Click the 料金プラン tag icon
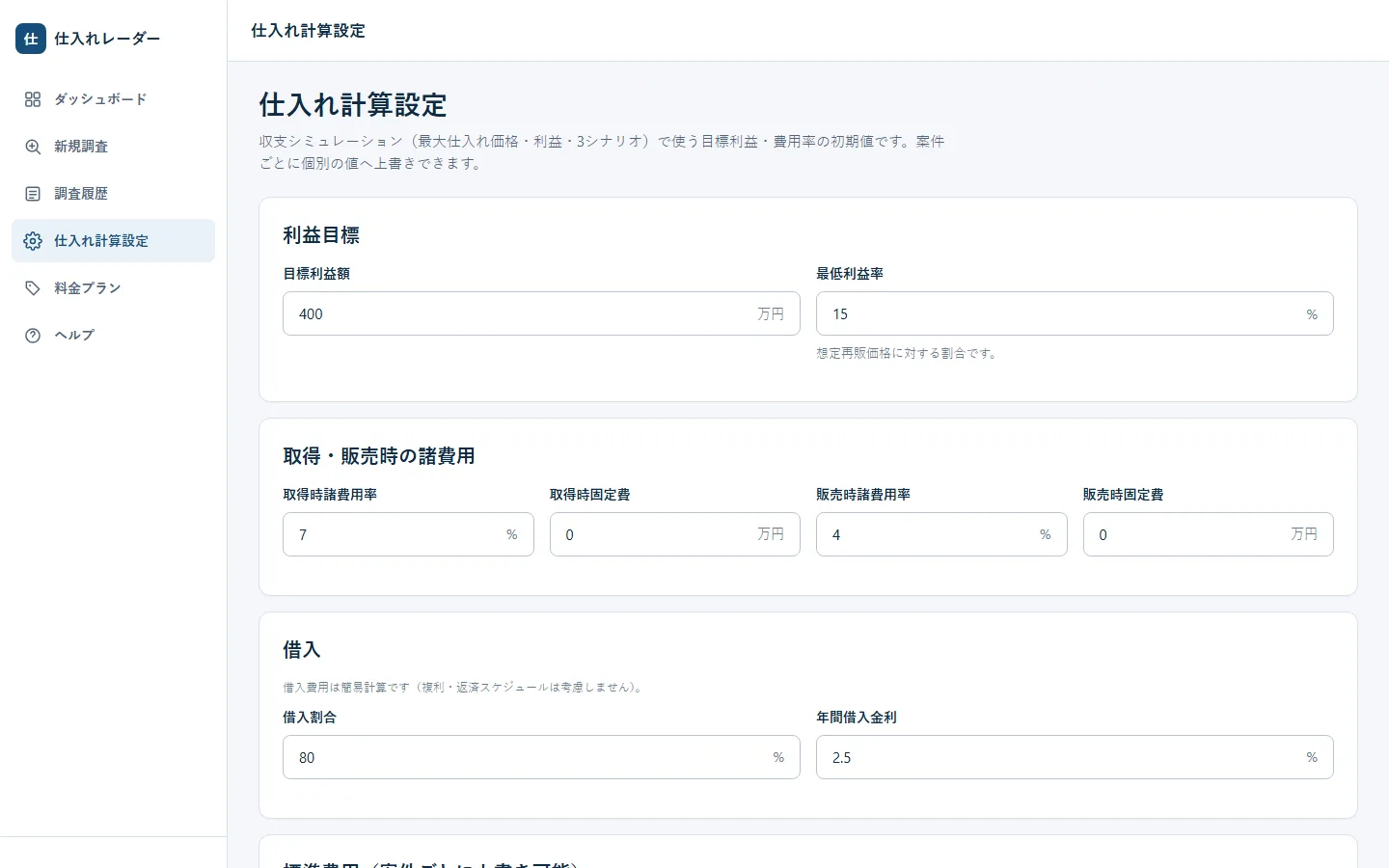The image size is (1389, 868). (x=33, y=288)
